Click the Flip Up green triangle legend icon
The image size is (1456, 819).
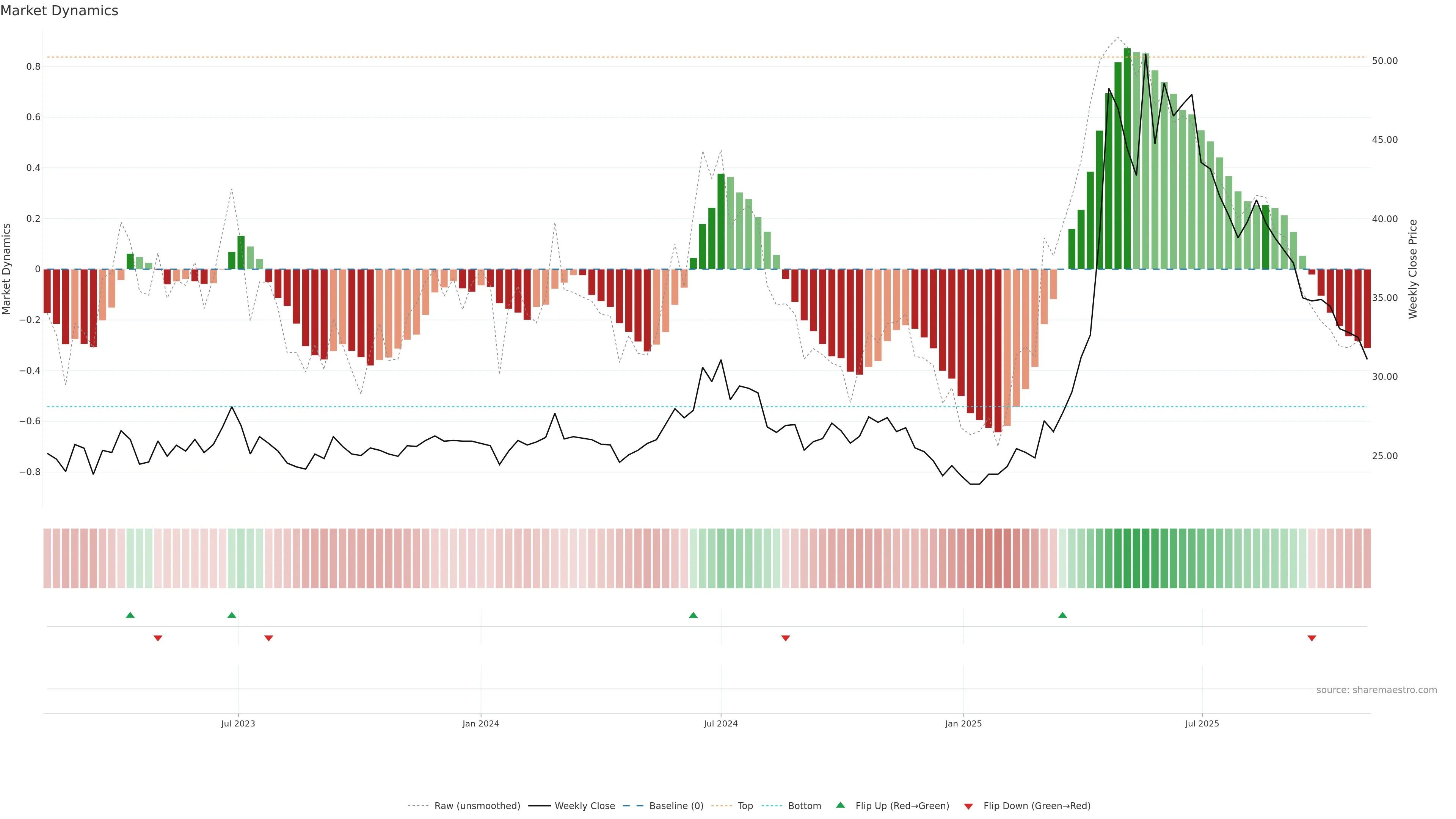tap(841, 805)
